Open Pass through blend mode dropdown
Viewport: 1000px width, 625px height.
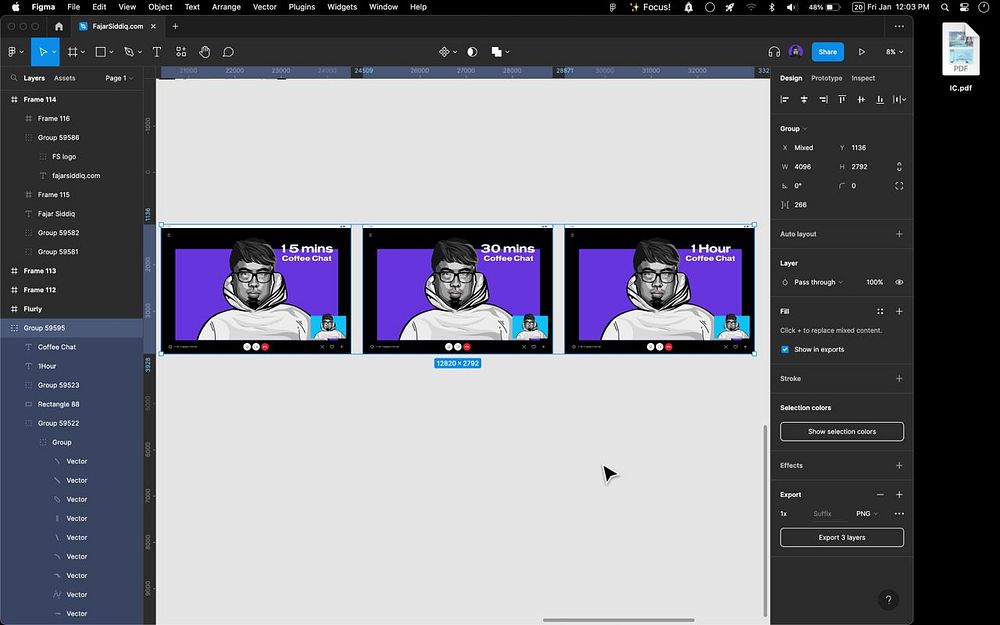[x=818, y=282]
